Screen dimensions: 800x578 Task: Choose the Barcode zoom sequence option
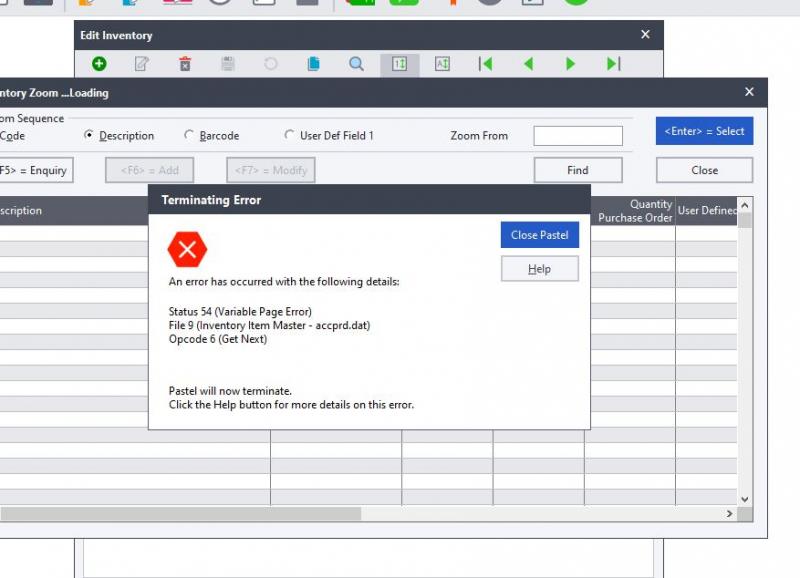(x=190, y=135)
